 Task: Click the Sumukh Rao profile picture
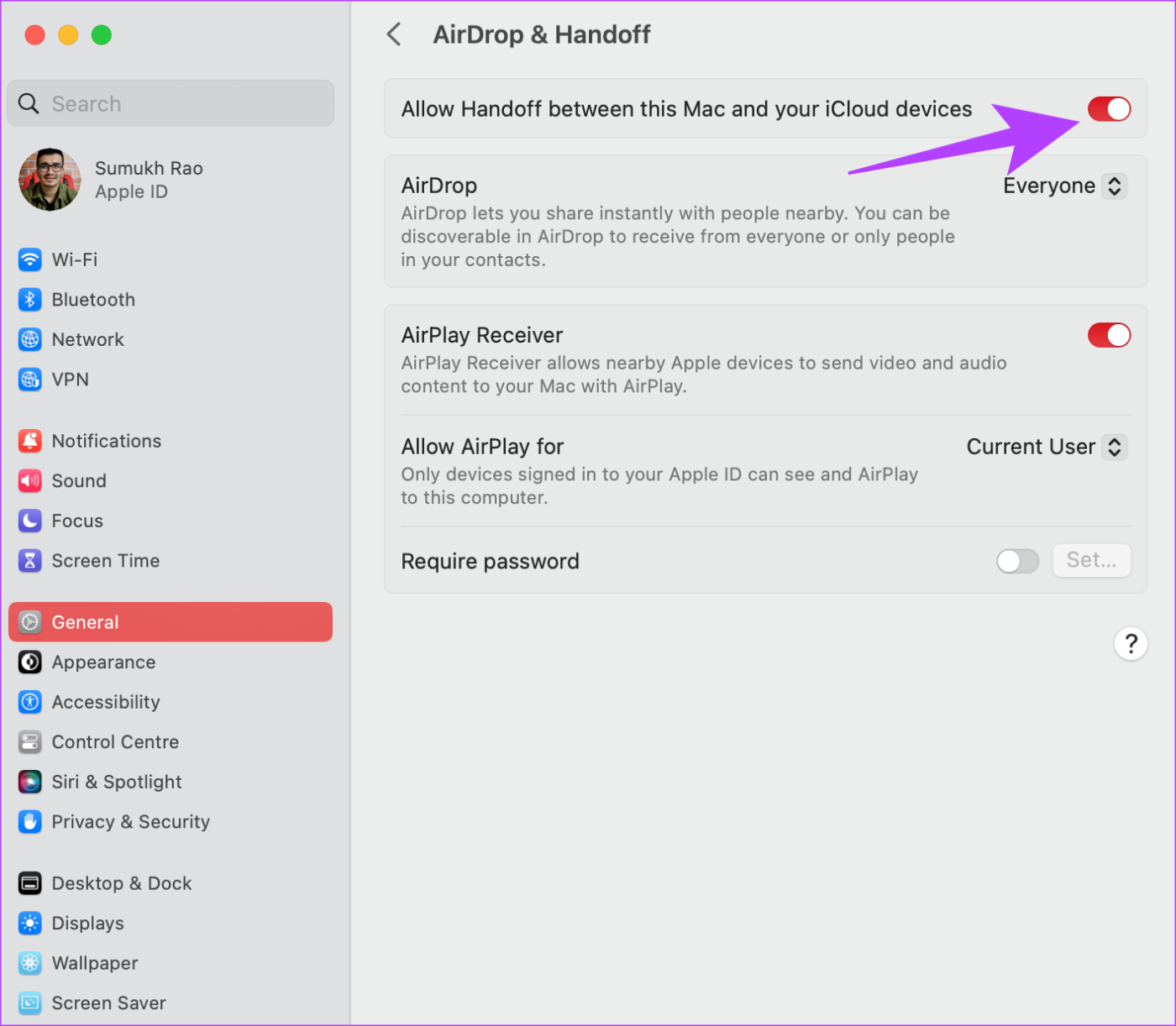[x=50, y=180]
